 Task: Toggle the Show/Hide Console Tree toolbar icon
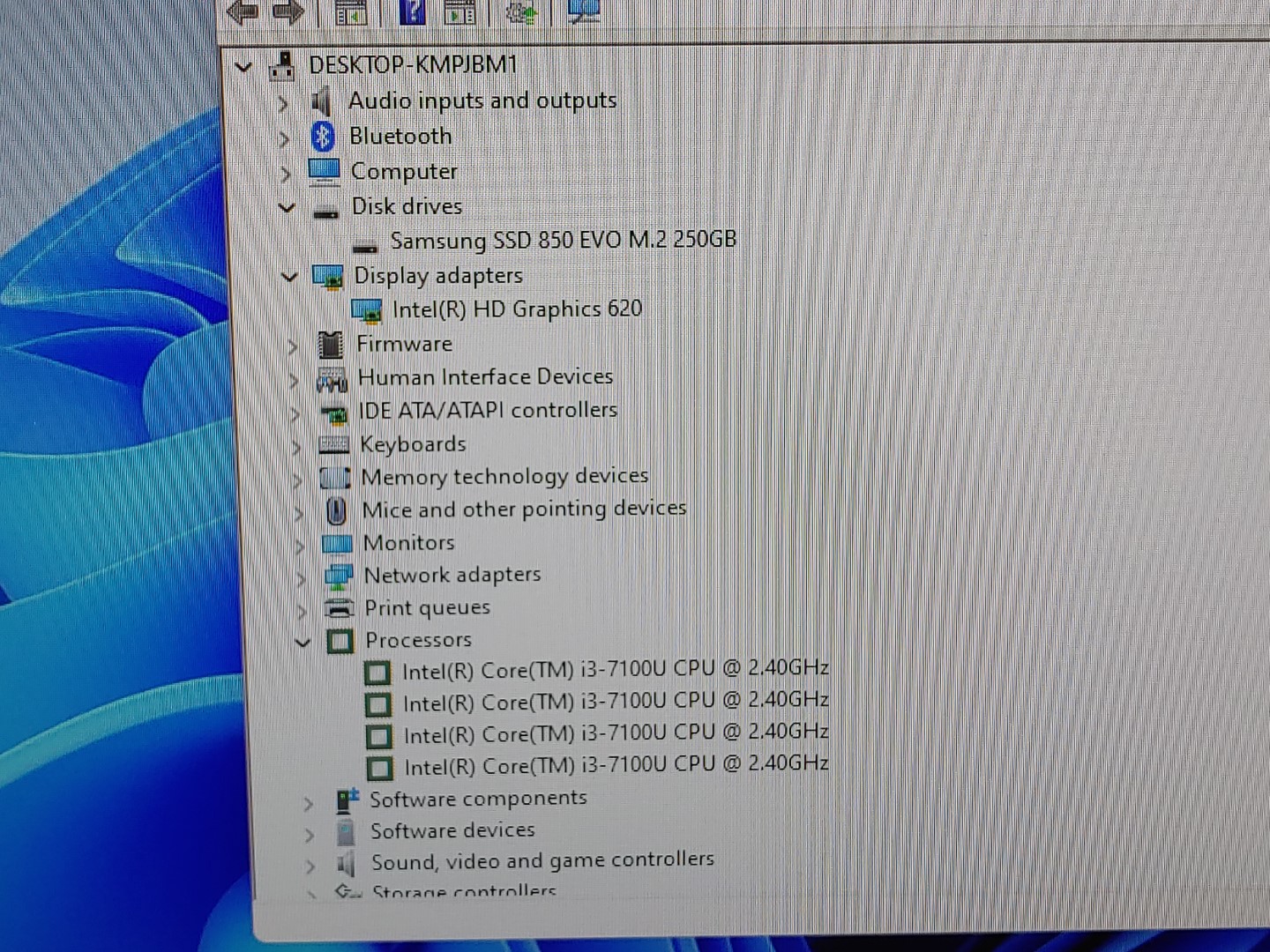pos(350,12)
